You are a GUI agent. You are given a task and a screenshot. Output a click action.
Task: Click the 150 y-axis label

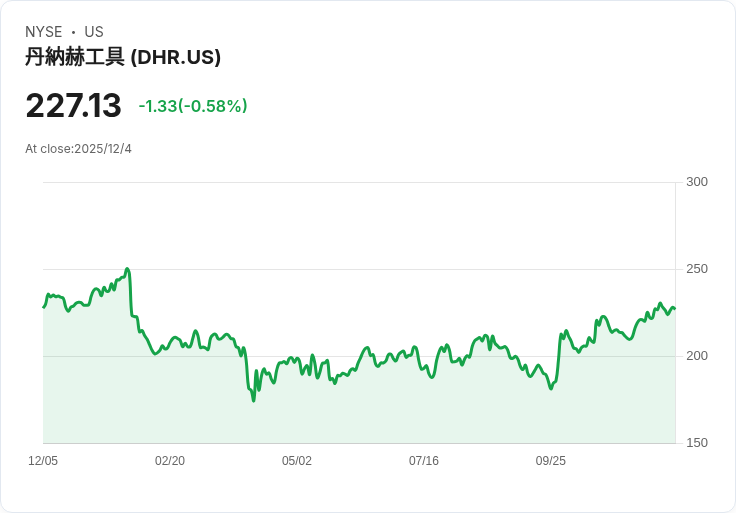697,443
